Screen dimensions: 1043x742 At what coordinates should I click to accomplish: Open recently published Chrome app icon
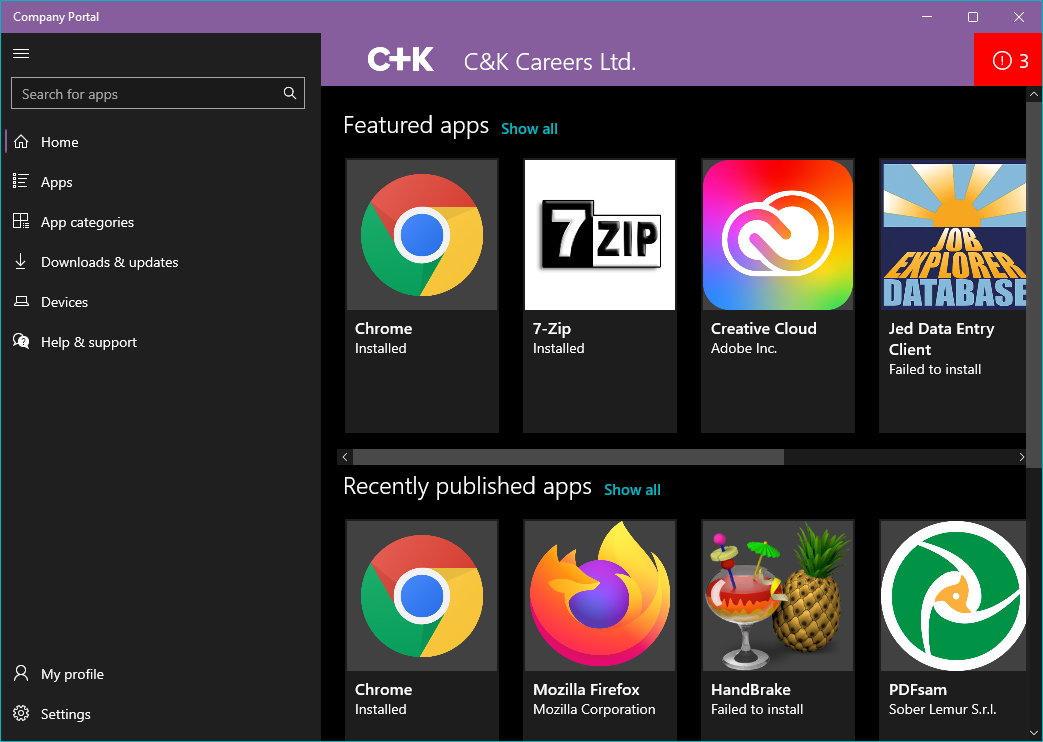pos(422,596)
